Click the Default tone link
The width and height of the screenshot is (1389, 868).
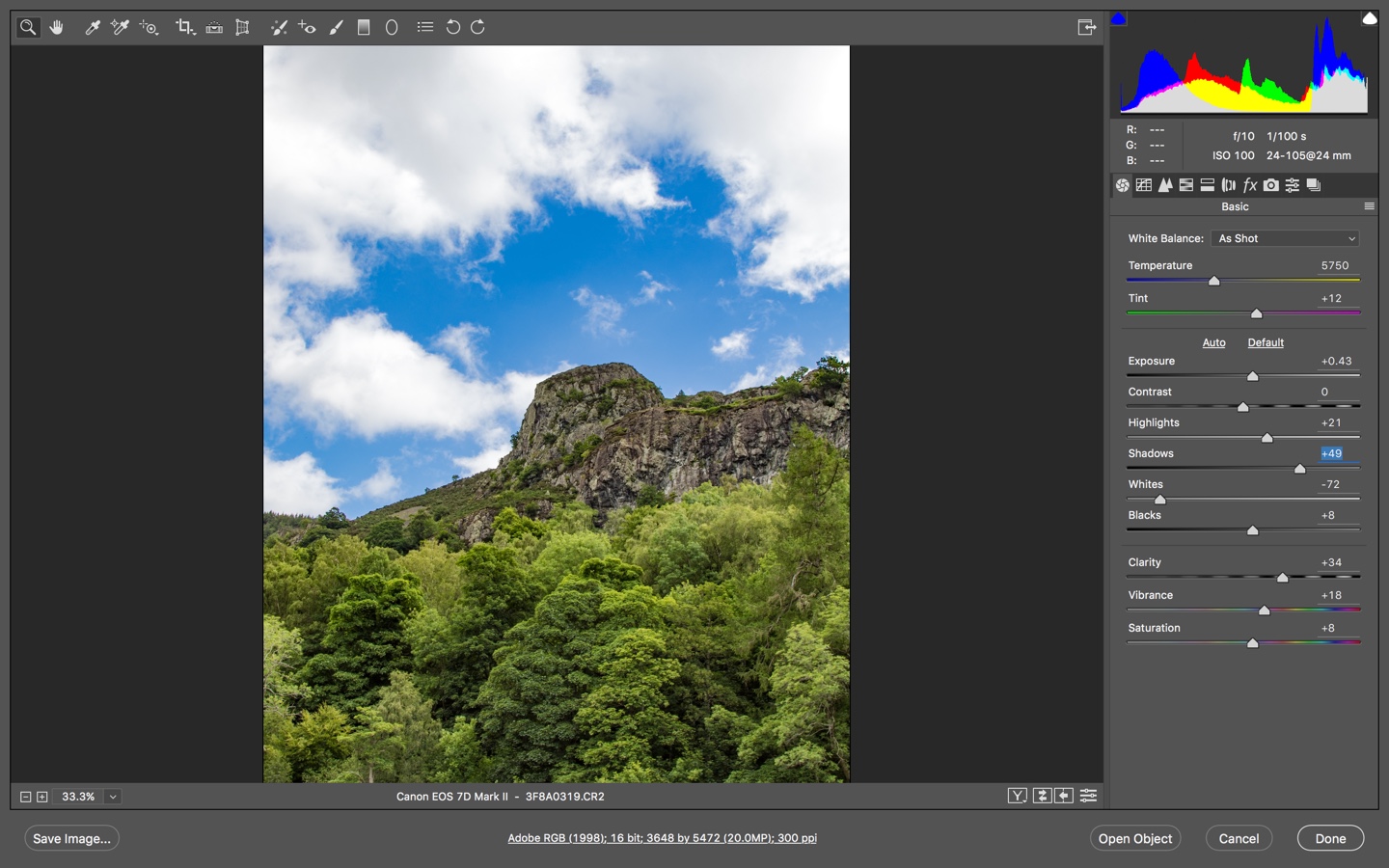pyautogui.click(x=1266, y=342)
